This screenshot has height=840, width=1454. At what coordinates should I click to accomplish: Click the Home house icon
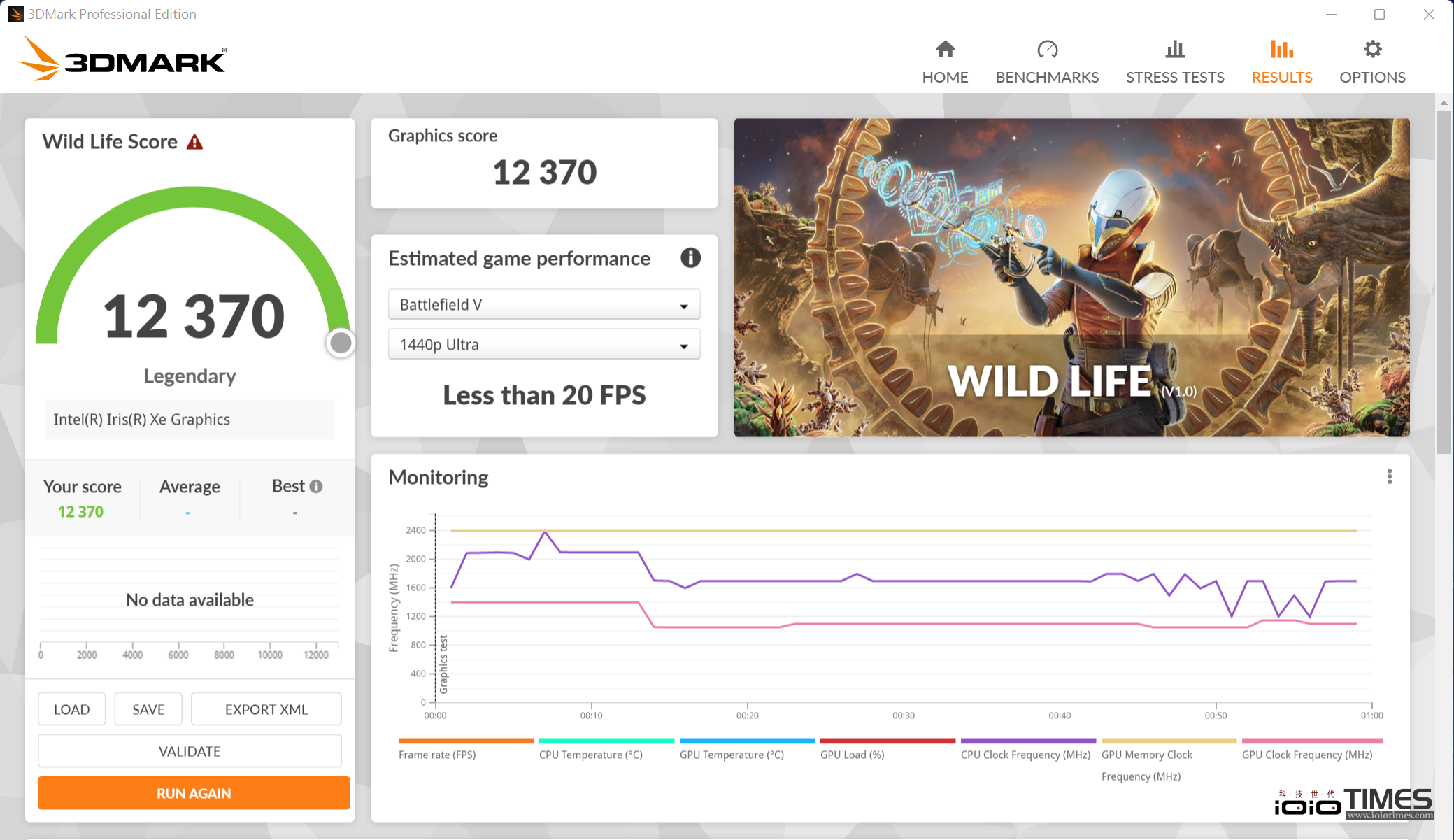coord(945,49)
